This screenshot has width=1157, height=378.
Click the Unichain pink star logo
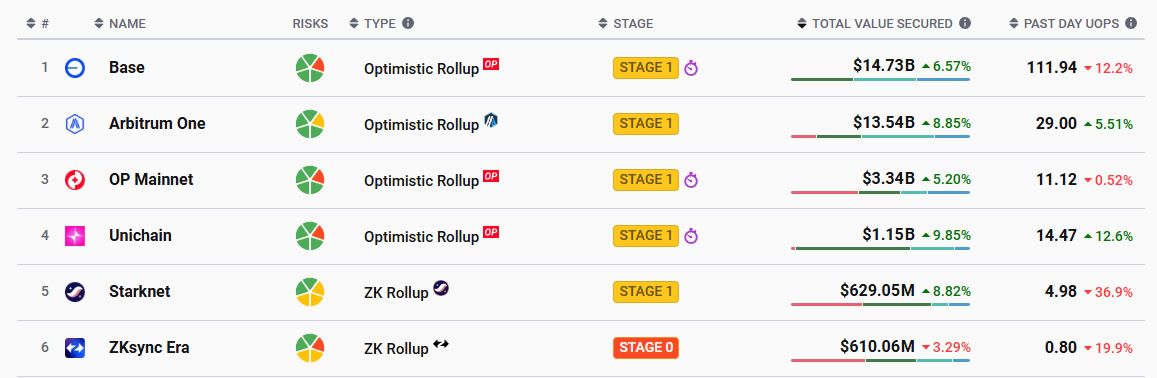(75, 236)
